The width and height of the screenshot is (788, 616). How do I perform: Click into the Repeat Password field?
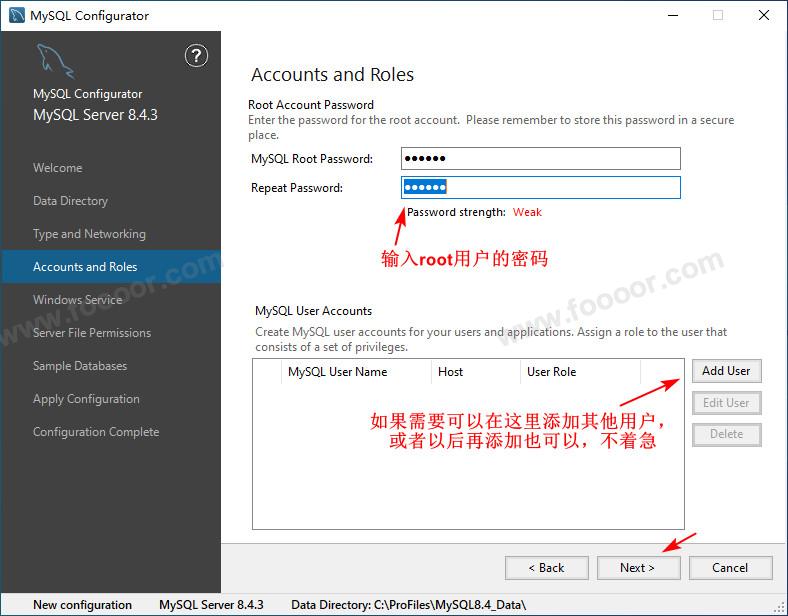[x=540, y=188]
